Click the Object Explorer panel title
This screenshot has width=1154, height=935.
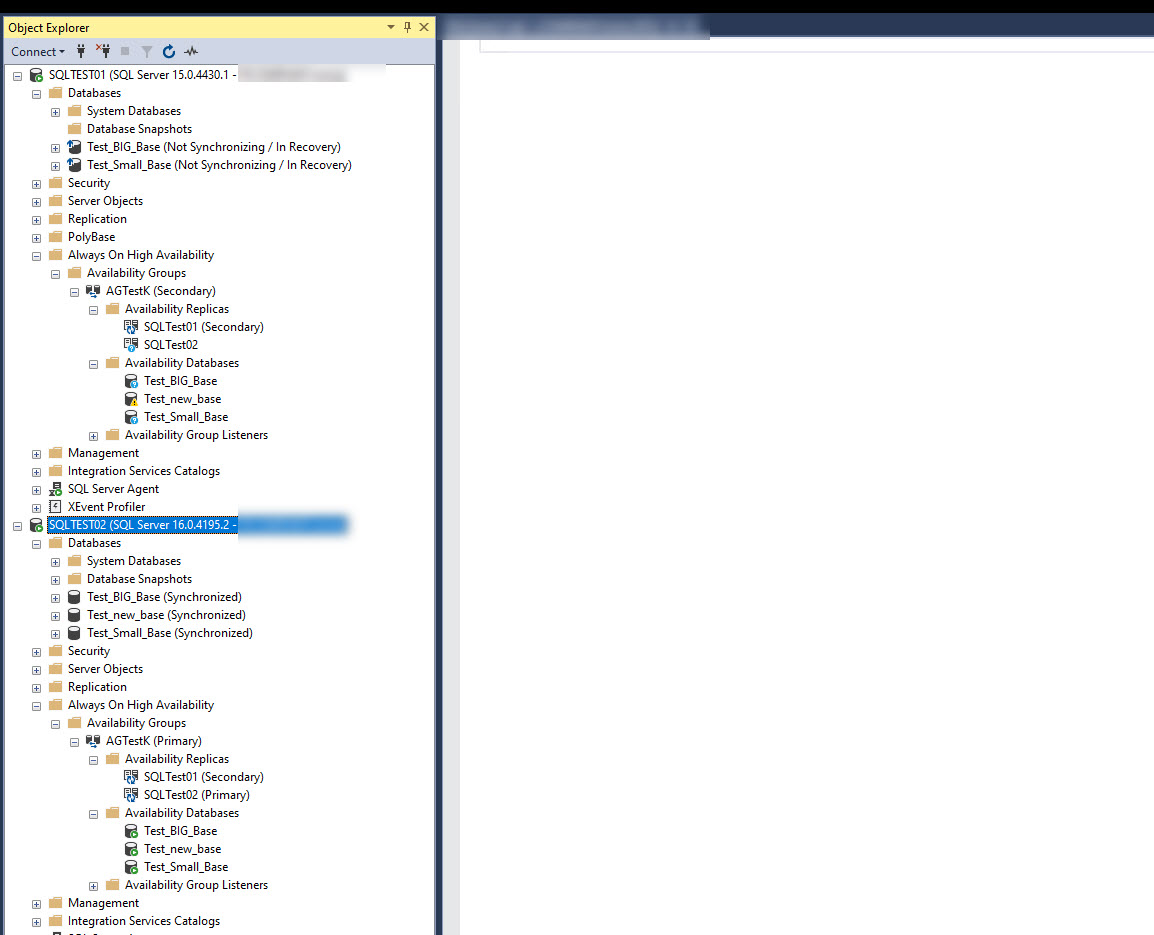[49, 27]
